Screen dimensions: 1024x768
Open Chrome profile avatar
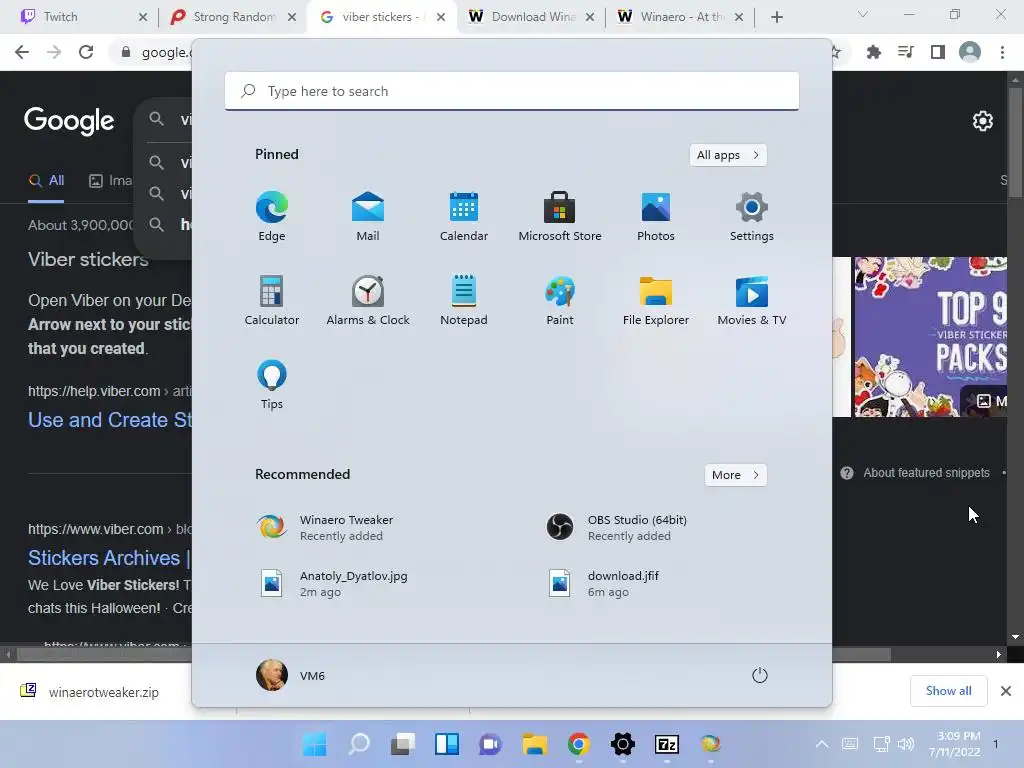[x=970, y=52]
